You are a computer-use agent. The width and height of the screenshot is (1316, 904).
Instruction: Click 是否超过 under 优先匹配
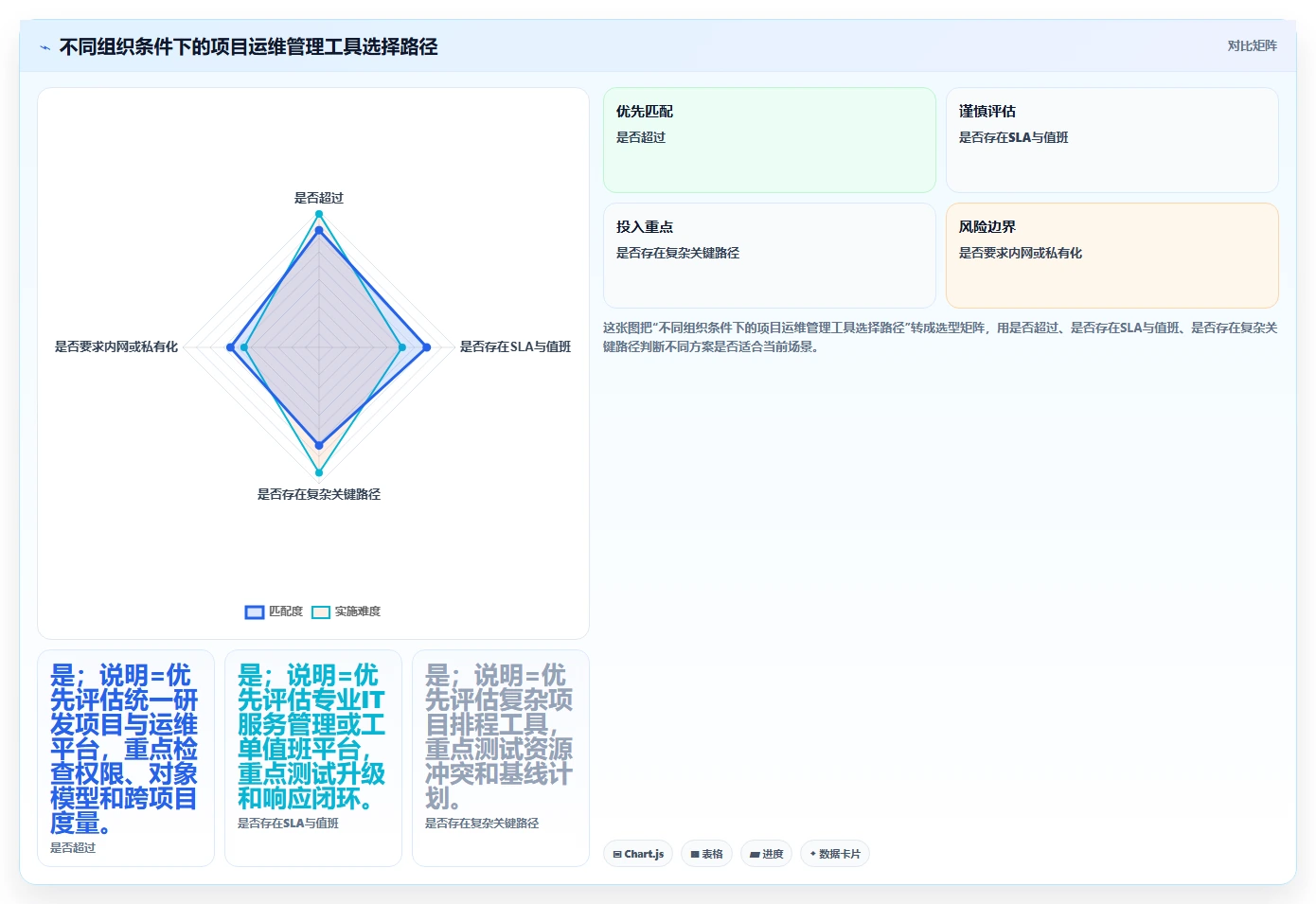[641, 137]
